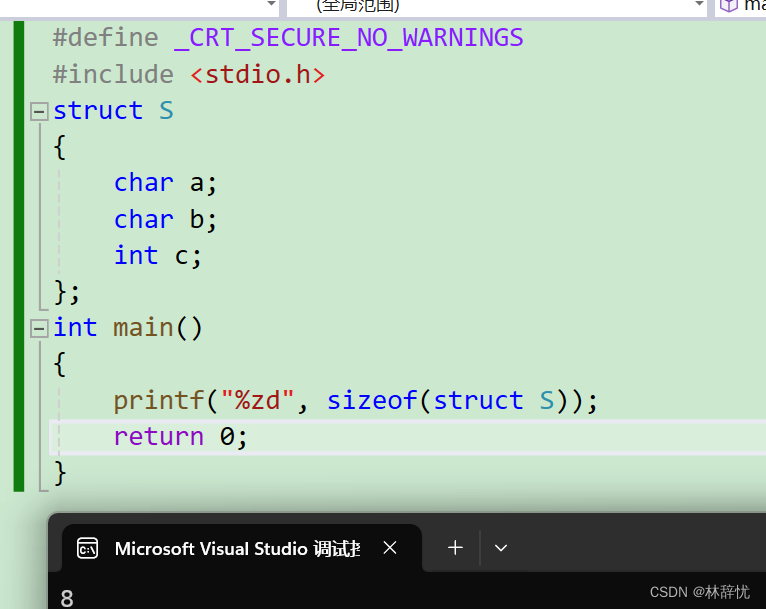766x609 pixels.
Task: Click the 'int c;' member line
Action: pyautogui.click(x=157, y=255)
